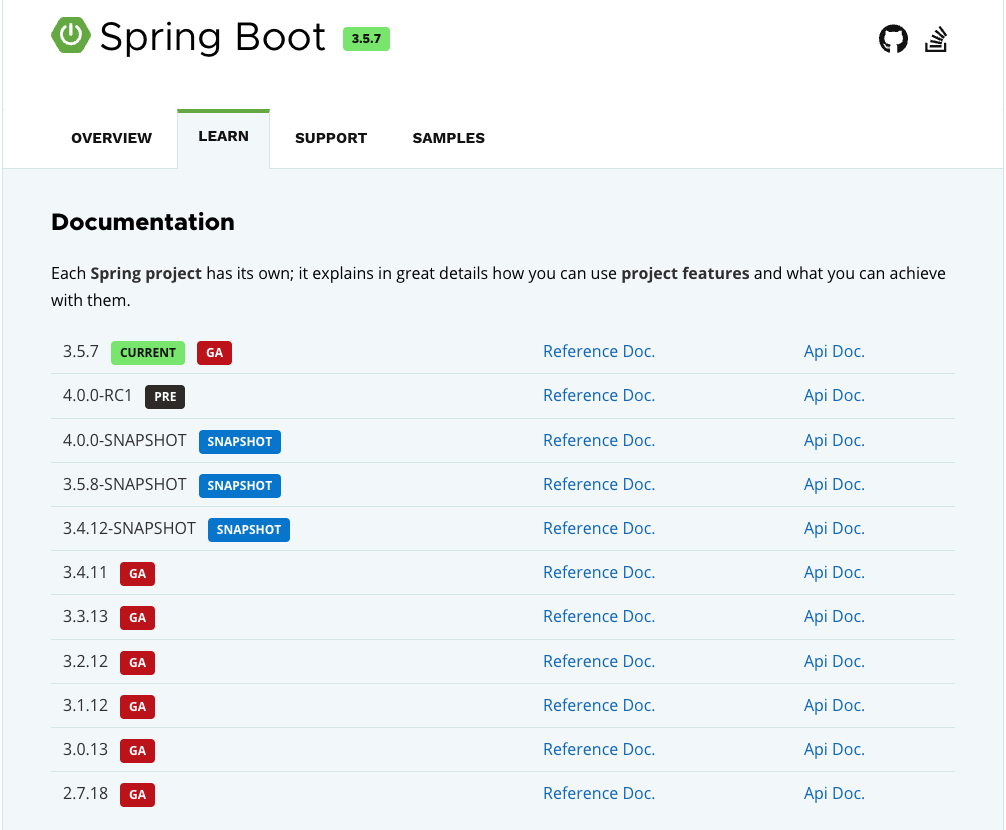Click the version text 3.2.12
The image size is (1006, 830).
tap(85, 661)
